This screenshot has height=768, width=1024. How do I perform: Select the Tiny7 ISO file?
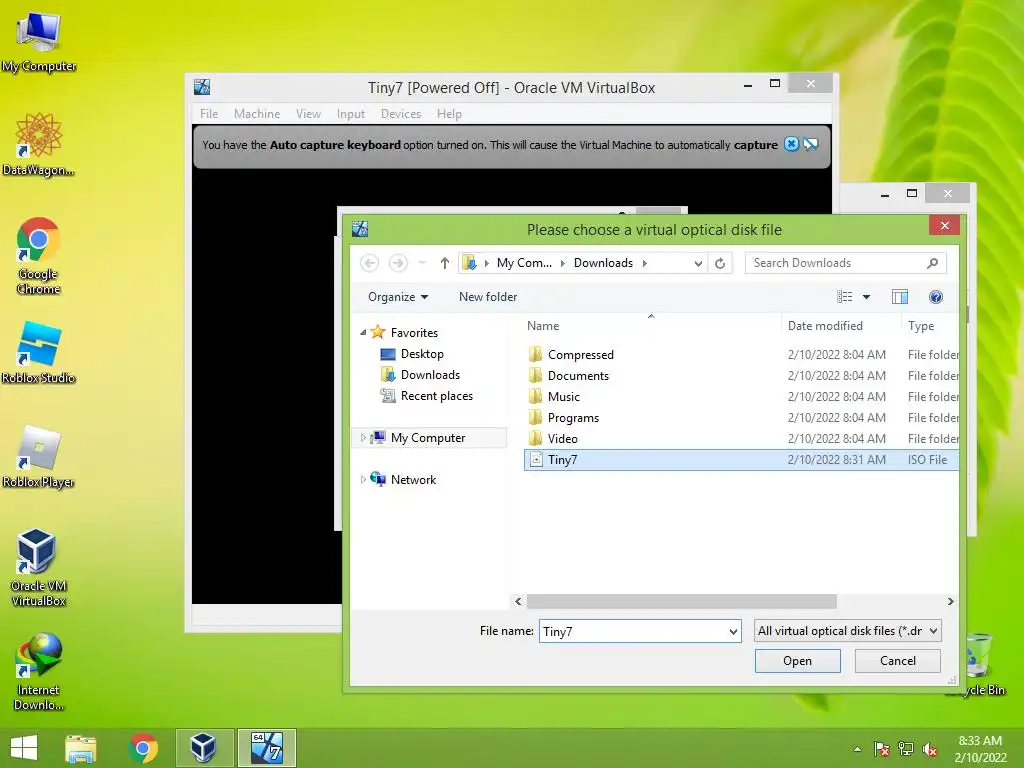coord(741,460)
